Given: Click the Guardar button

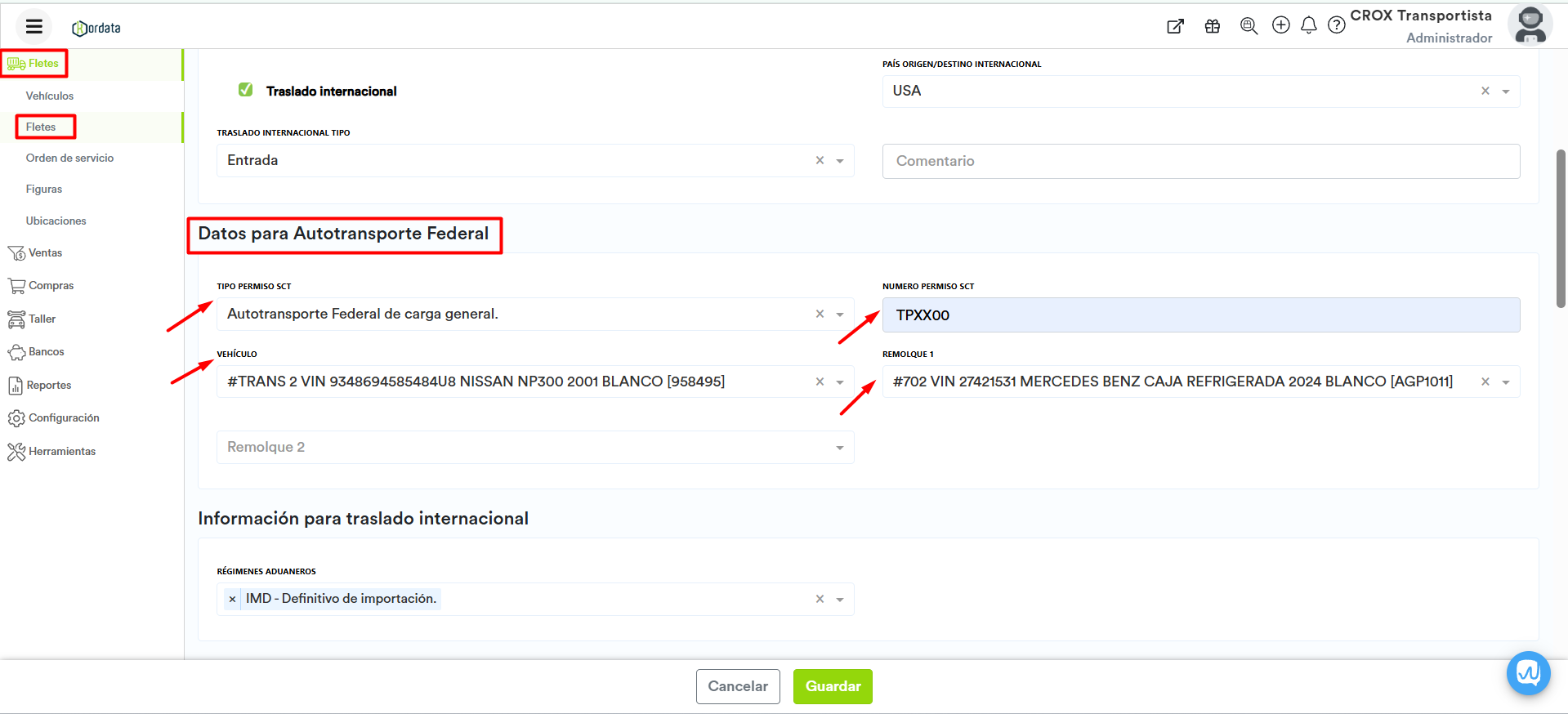Looking at the screenshot, I should (x=832, y=686).
